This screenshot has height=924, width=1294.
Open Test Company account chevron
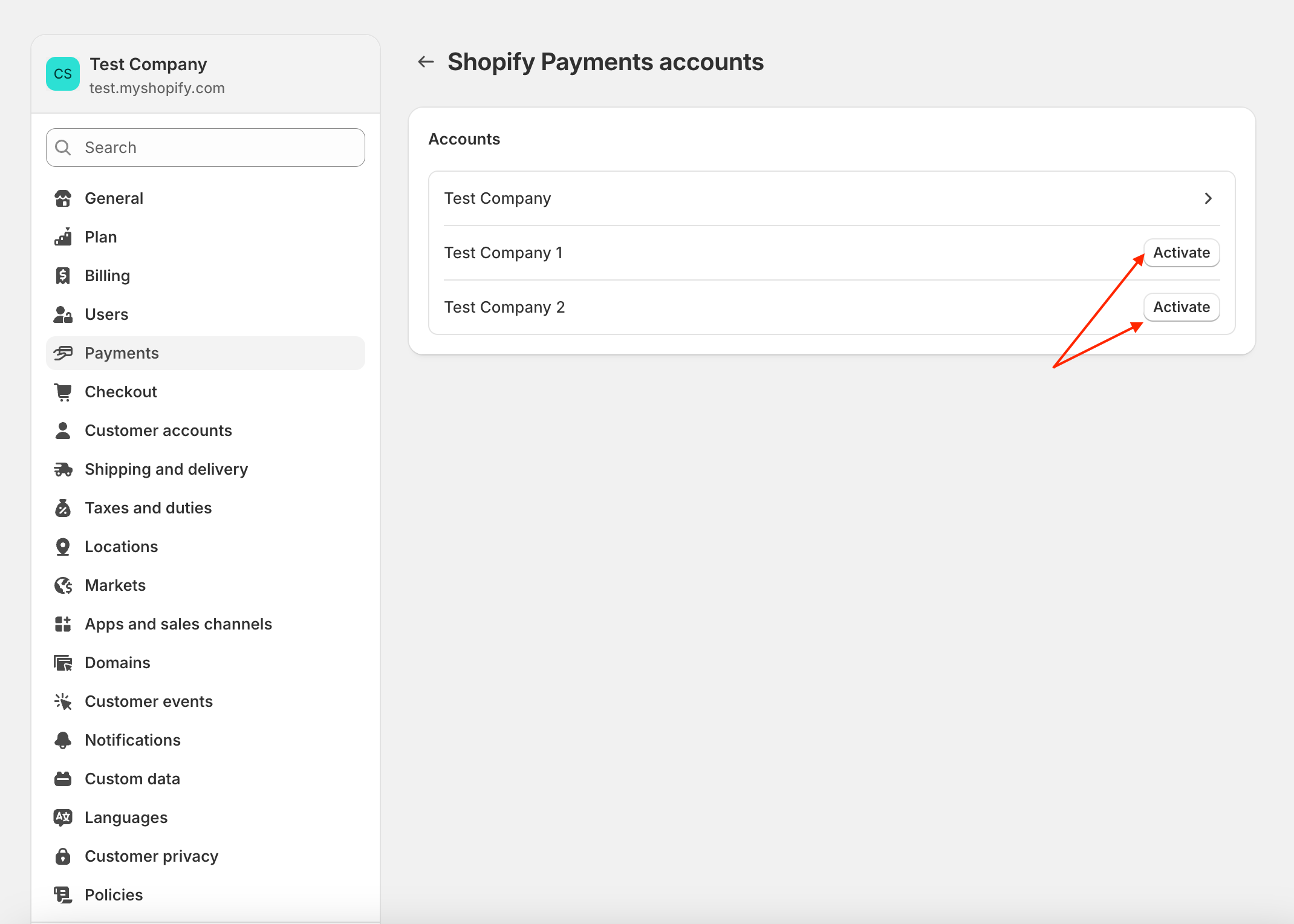tap(1208, 198)
